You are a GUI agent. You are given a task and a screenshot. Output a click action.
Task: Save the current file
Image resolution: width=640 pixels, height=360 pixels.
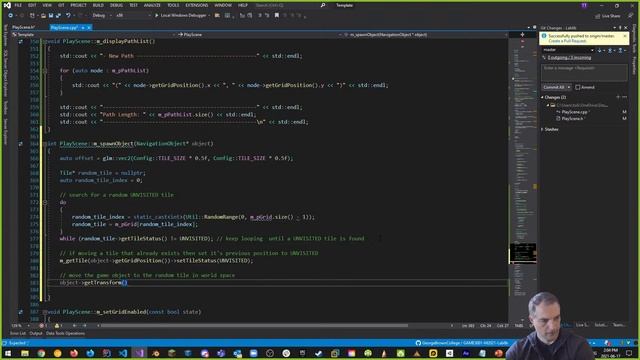pos(51,16)
